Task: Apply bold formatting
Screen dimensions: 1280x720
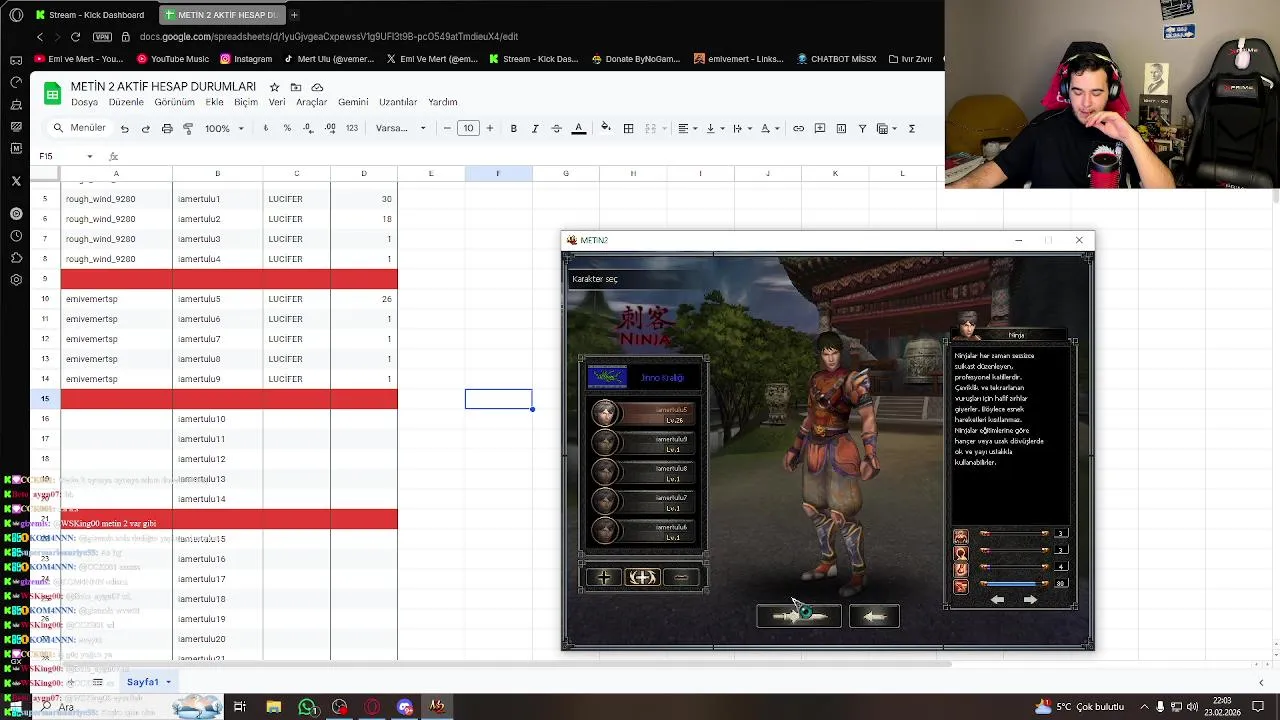Action: coord(513,128)
